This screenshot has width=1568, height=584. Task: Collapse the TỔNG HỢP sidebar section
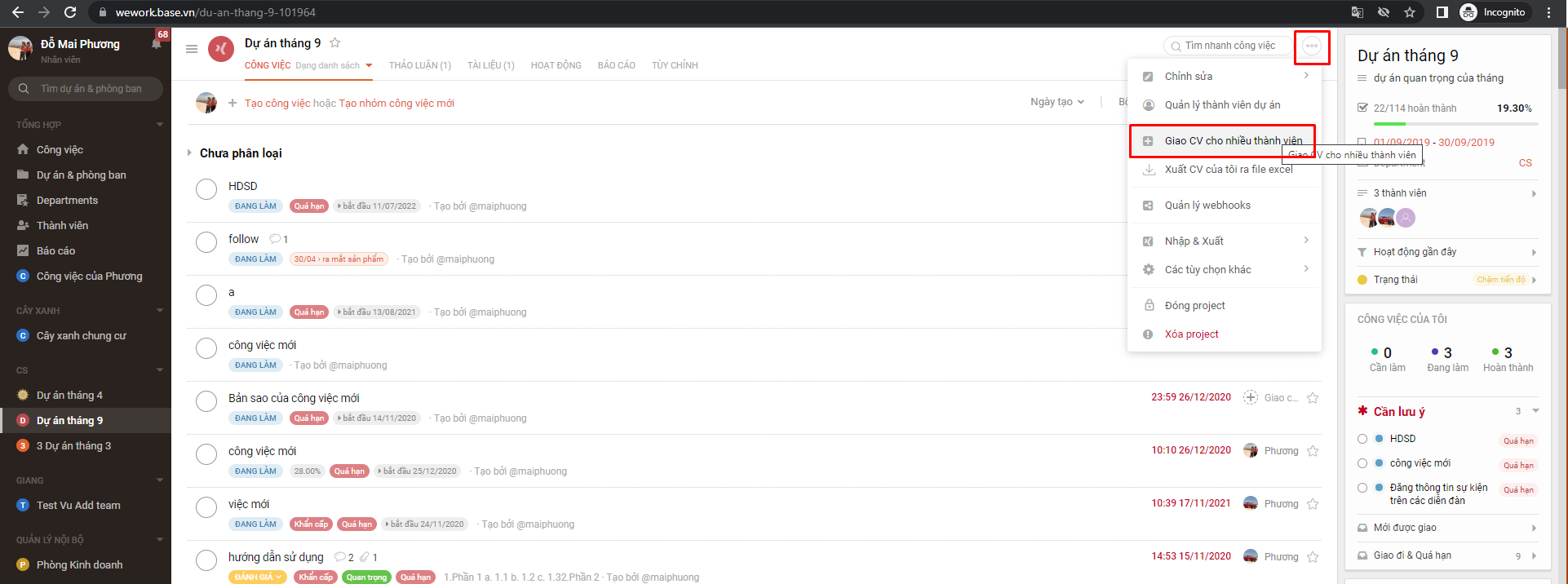click(160, 125)
